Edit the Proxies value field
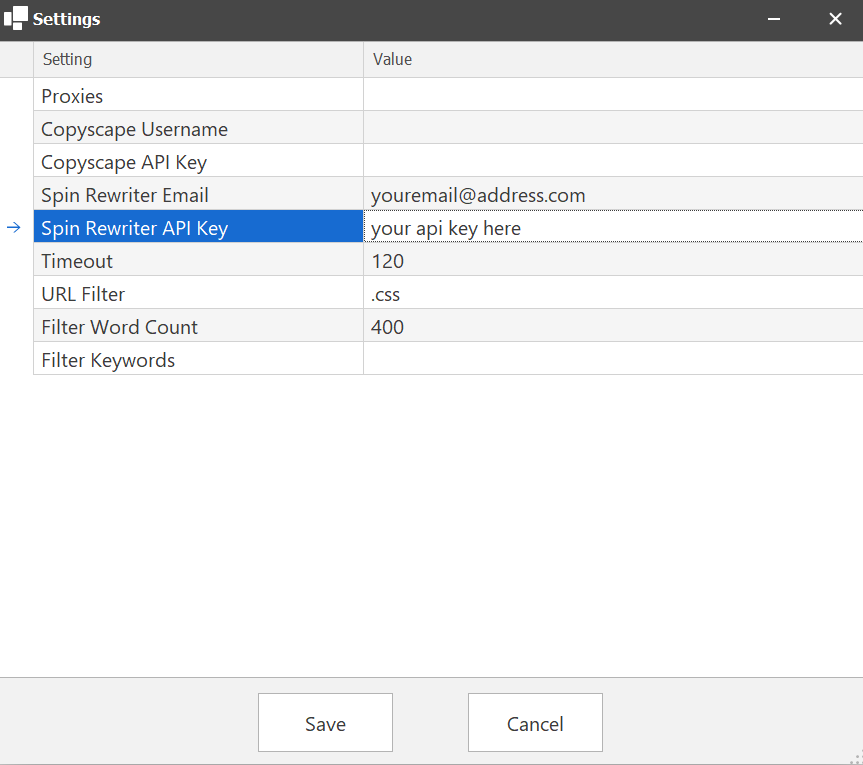863x765 pixels. pos(612,96)
